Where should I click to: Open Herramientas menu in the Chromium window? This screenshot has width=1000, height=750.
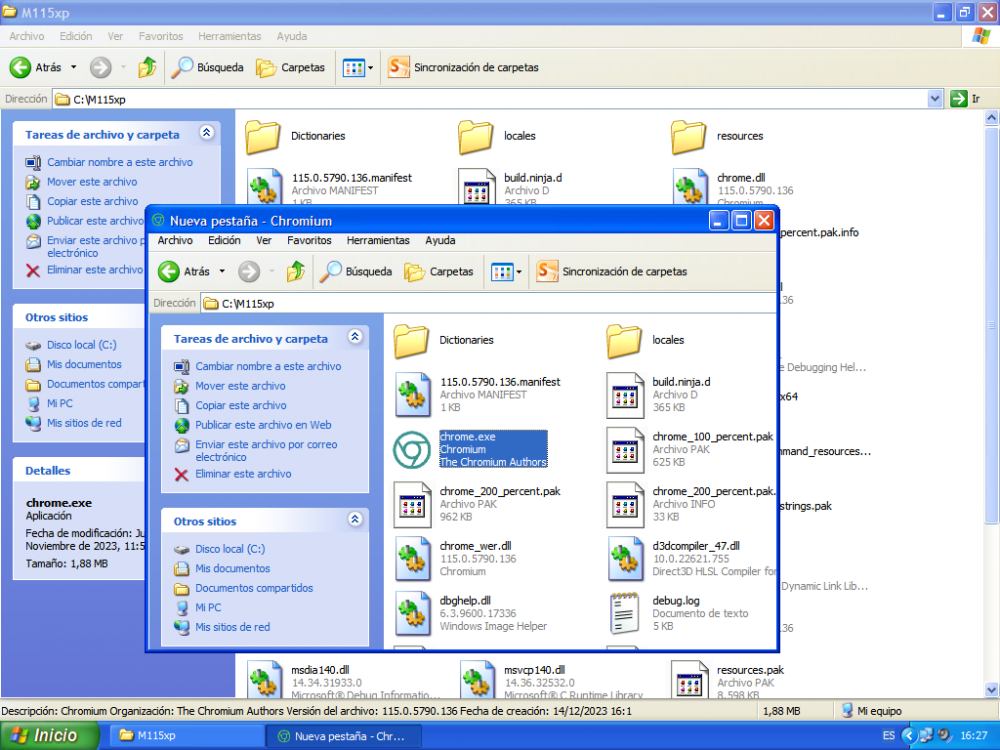coord(378,240)
